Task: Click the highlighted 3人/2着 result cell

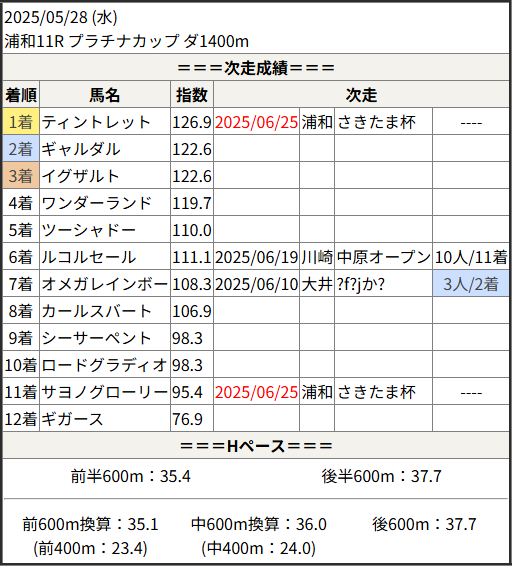Action: pyautogui.click(x=471, y=284)
